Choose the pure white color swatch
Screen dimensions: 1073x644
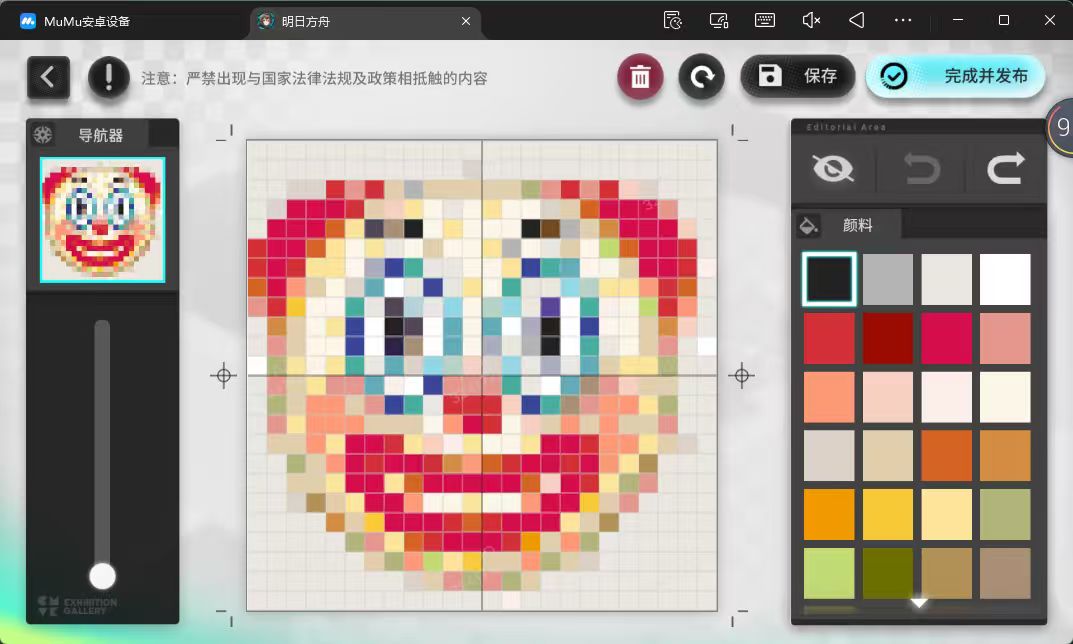[1005, 279]
